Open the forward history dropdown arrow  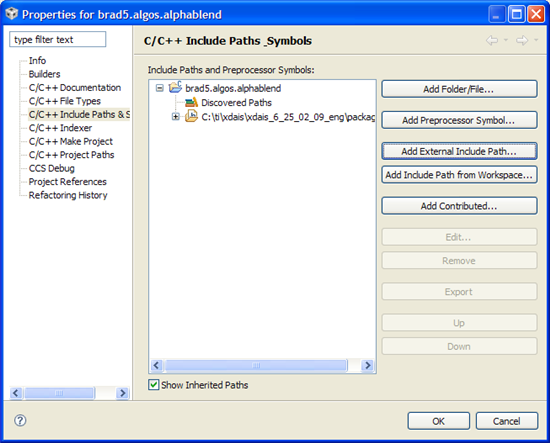(536, 40)
